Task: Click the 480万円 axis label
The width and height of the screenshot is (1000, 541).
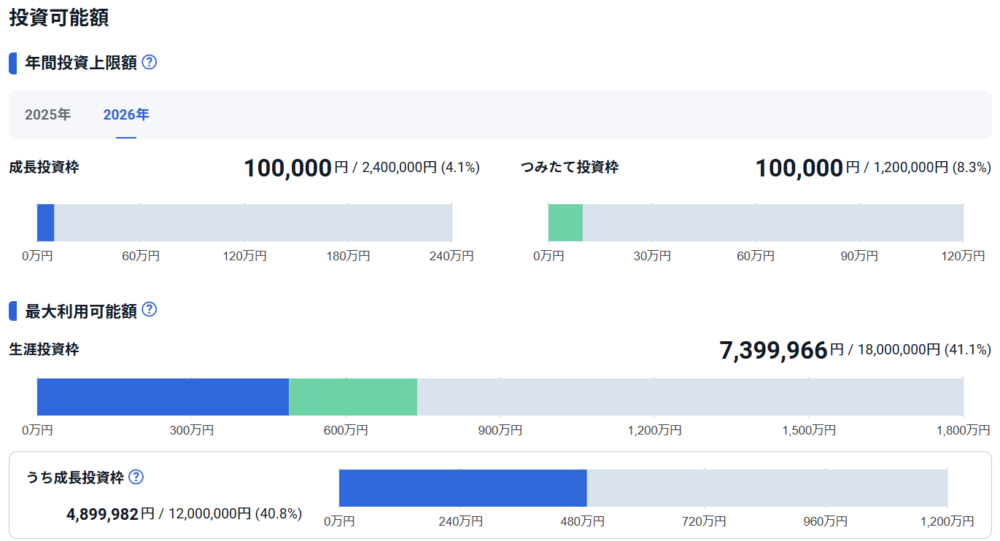Action: click(581, 521)
